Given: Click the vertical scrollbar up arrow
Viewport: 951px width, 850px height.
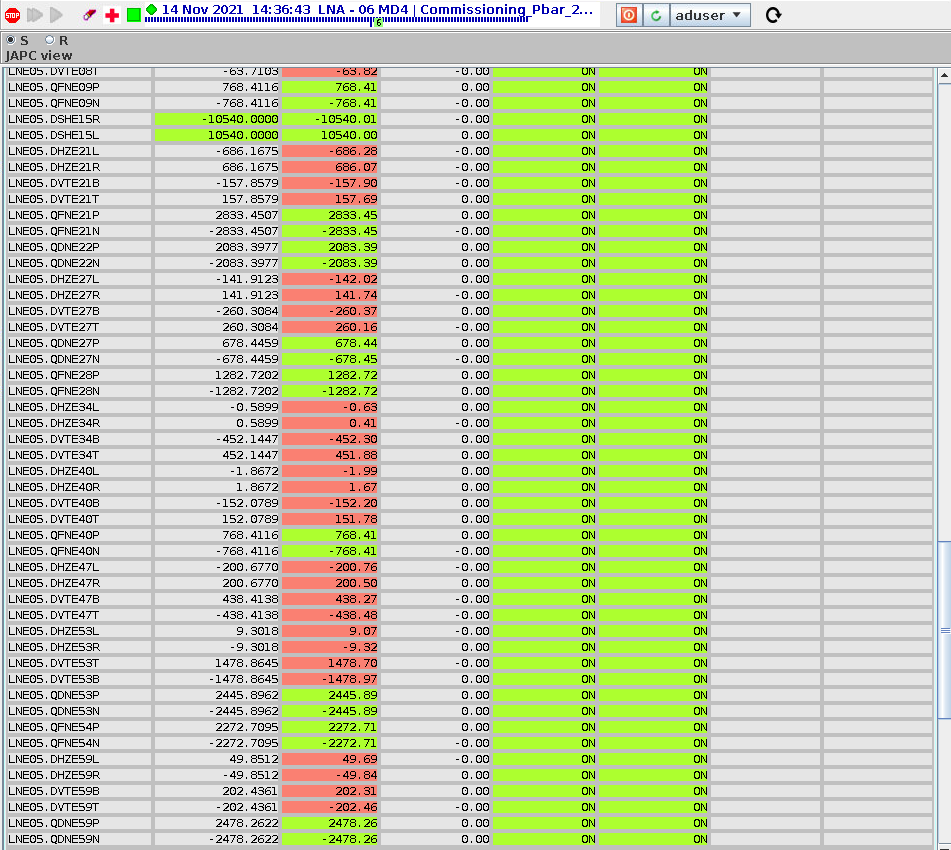Looking at the screenshot, I should 944,76.
